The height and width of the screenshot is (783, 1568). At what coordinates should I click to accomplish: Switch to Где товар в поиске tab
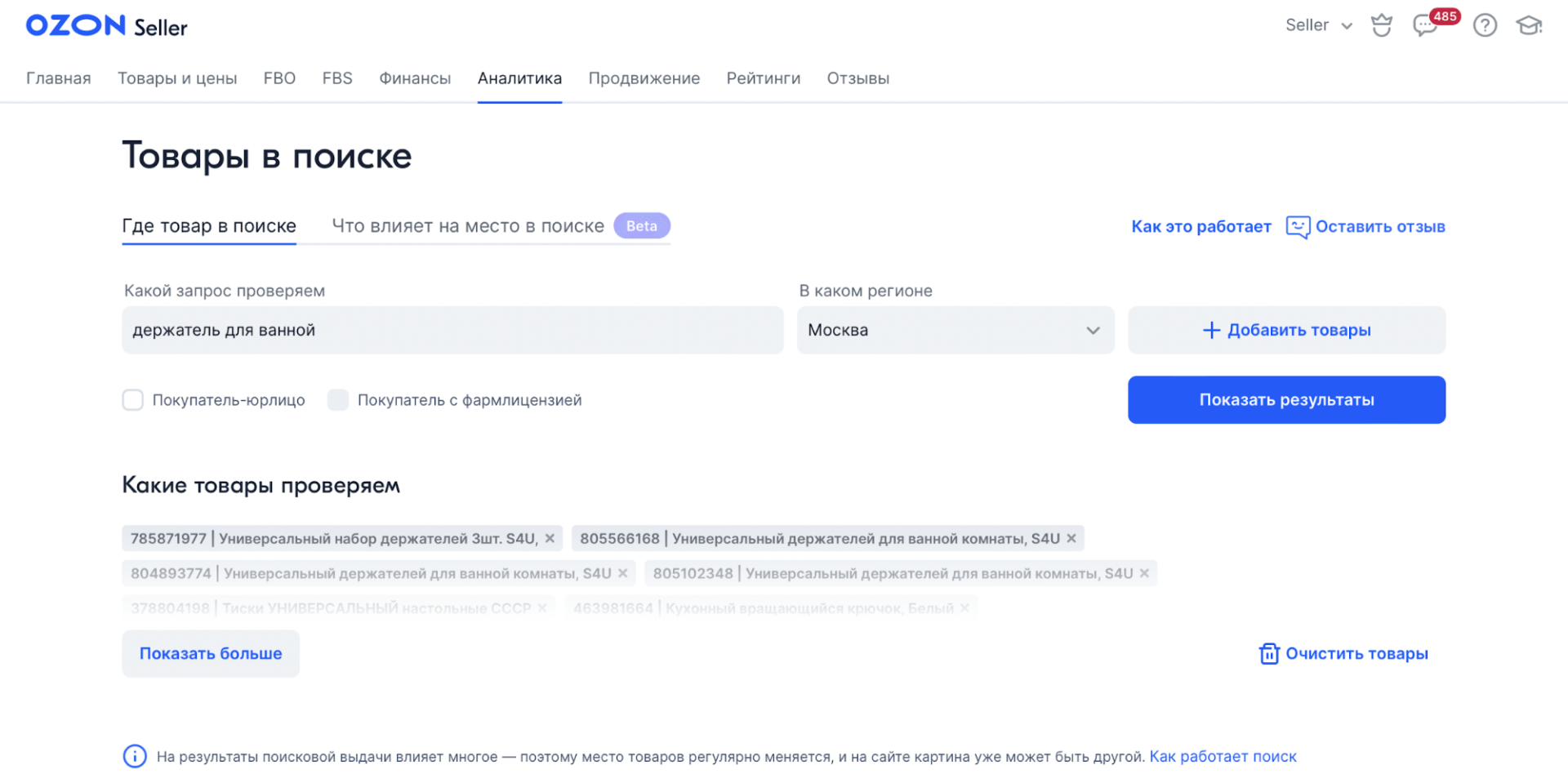209,226
